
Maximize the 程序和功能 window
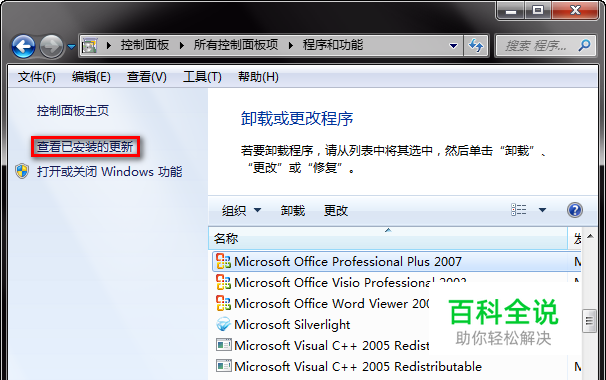coord(538,10)
